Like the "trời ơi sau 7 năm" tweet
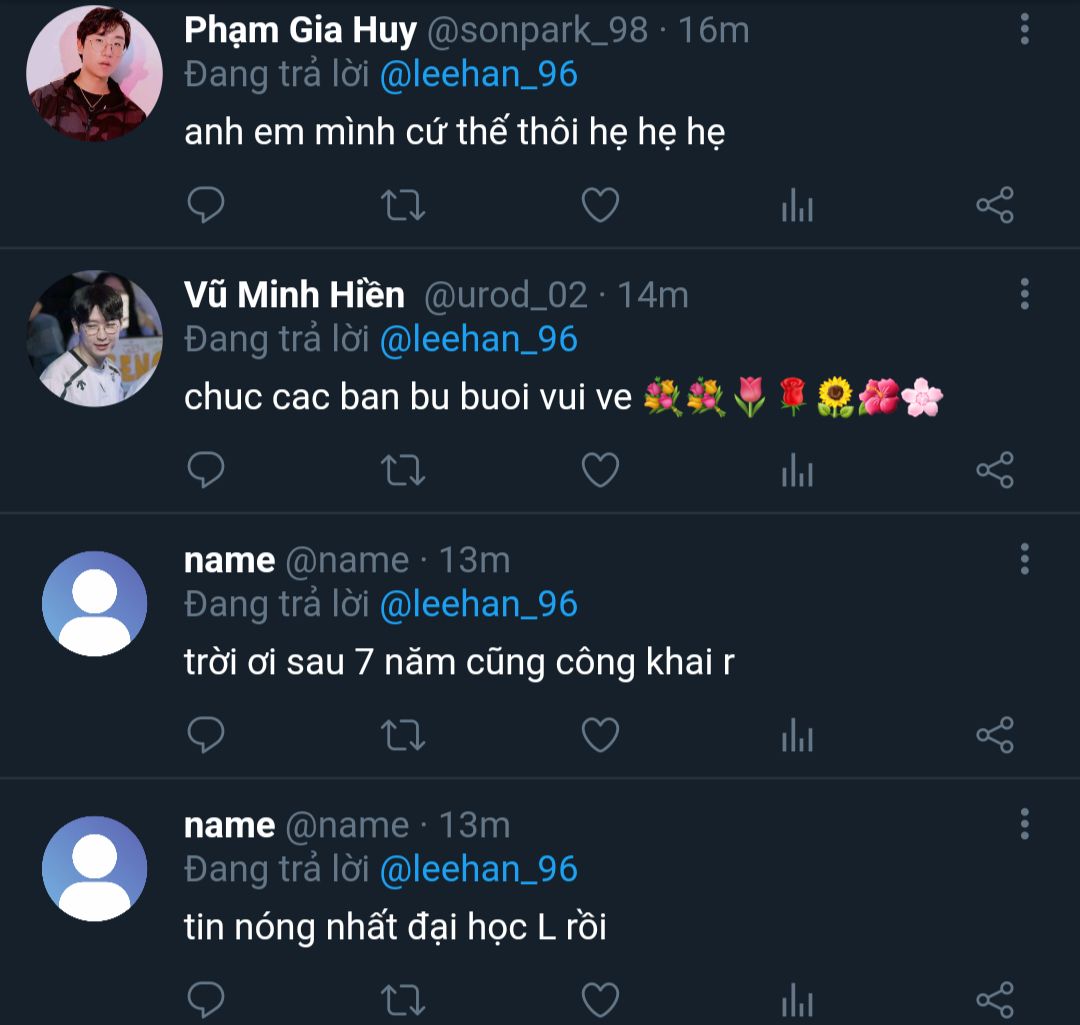Screen dimensions: 1080x1025 [600, 735]
